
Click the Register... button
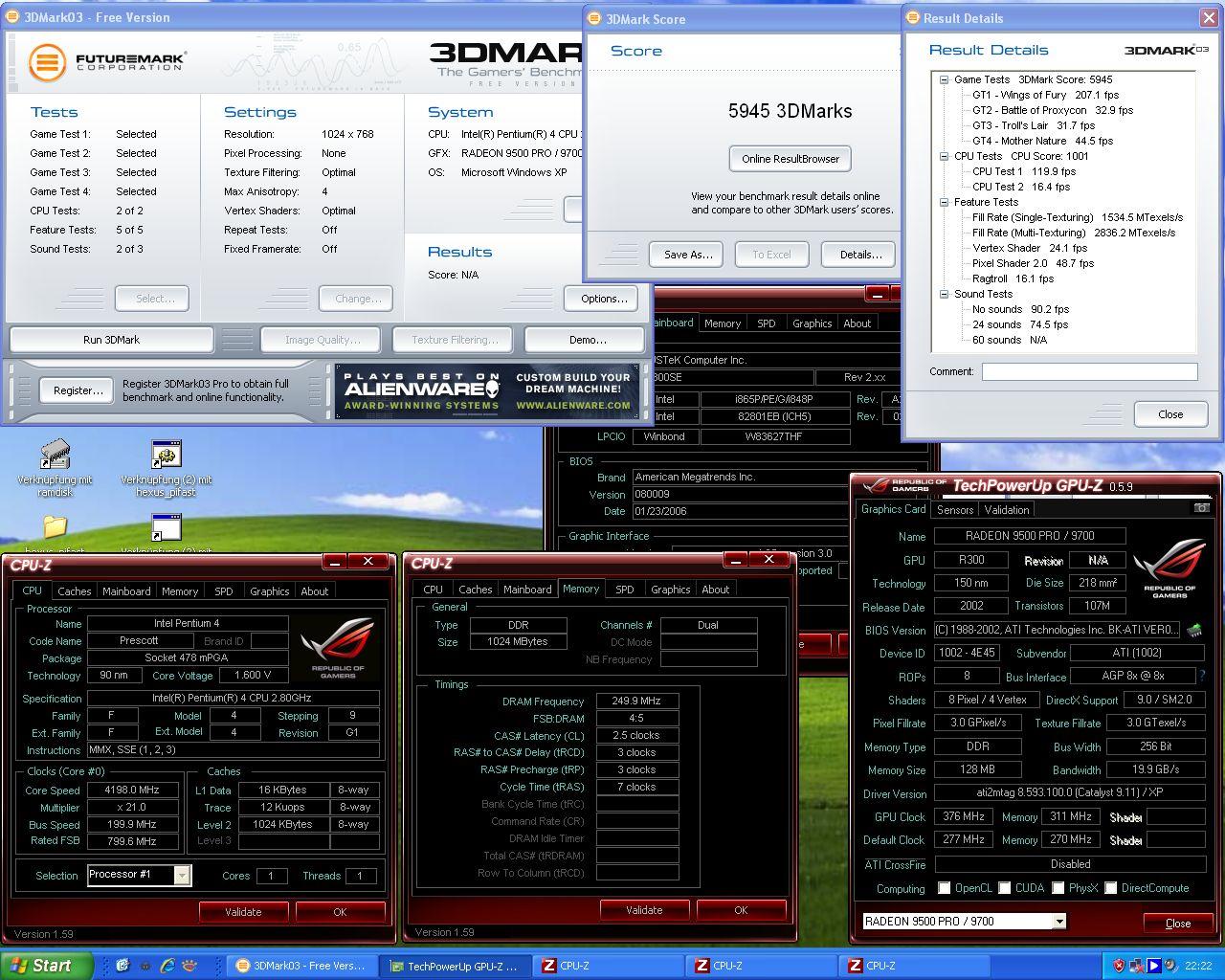point(78,390)
